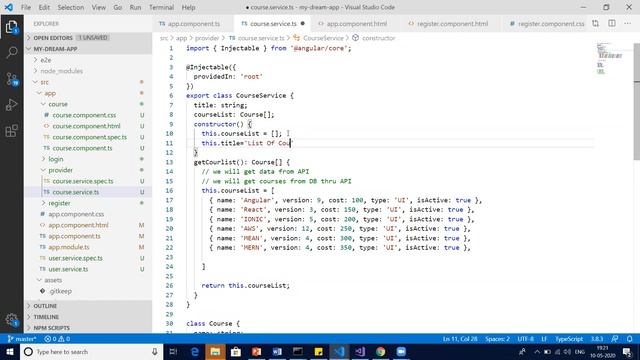Click the feedback icon in status bar
Screen dimensions: 640x360
[x=615, y=339]
